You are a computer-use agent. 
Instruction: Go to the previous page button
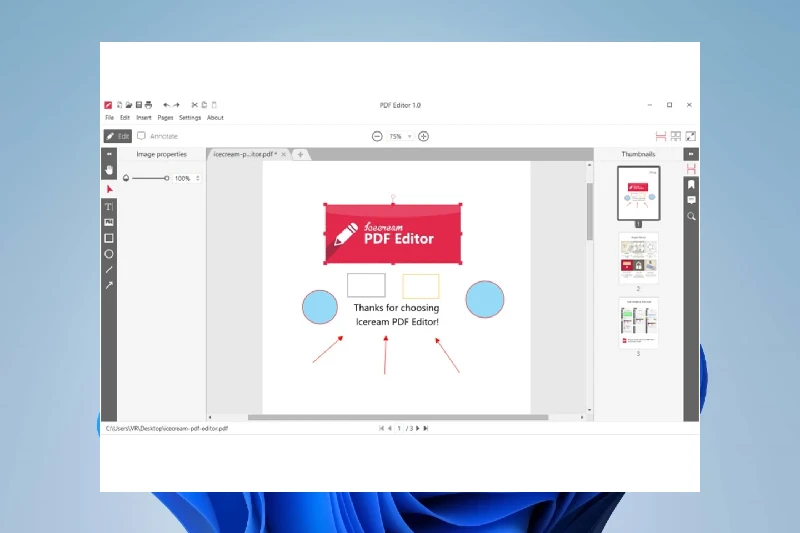click(x=390, y=428)
